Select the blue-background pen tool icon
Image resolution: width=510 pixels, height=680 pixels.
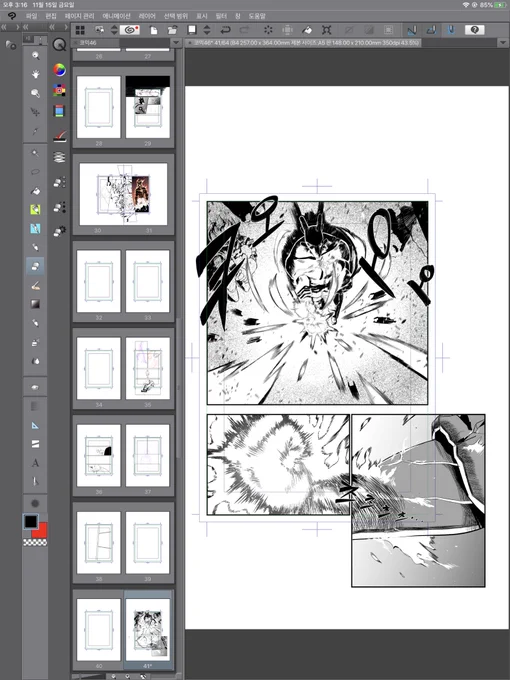click(x=35, y=229)
